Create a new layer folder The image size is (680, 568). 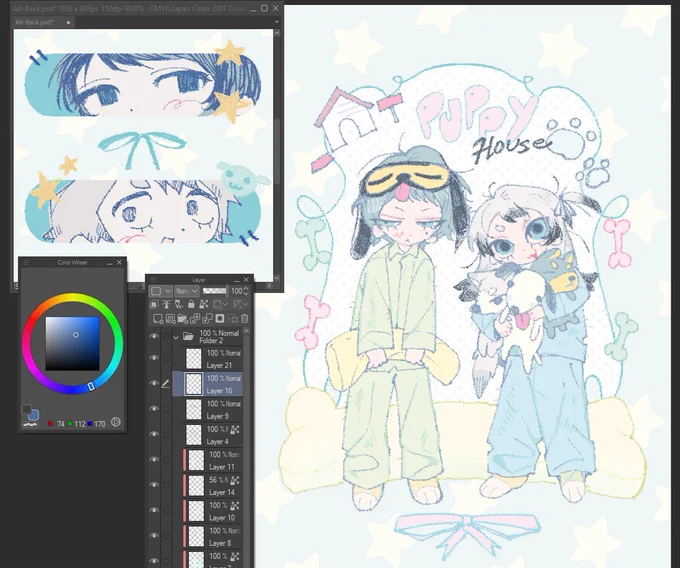click(x=183, y=319)
